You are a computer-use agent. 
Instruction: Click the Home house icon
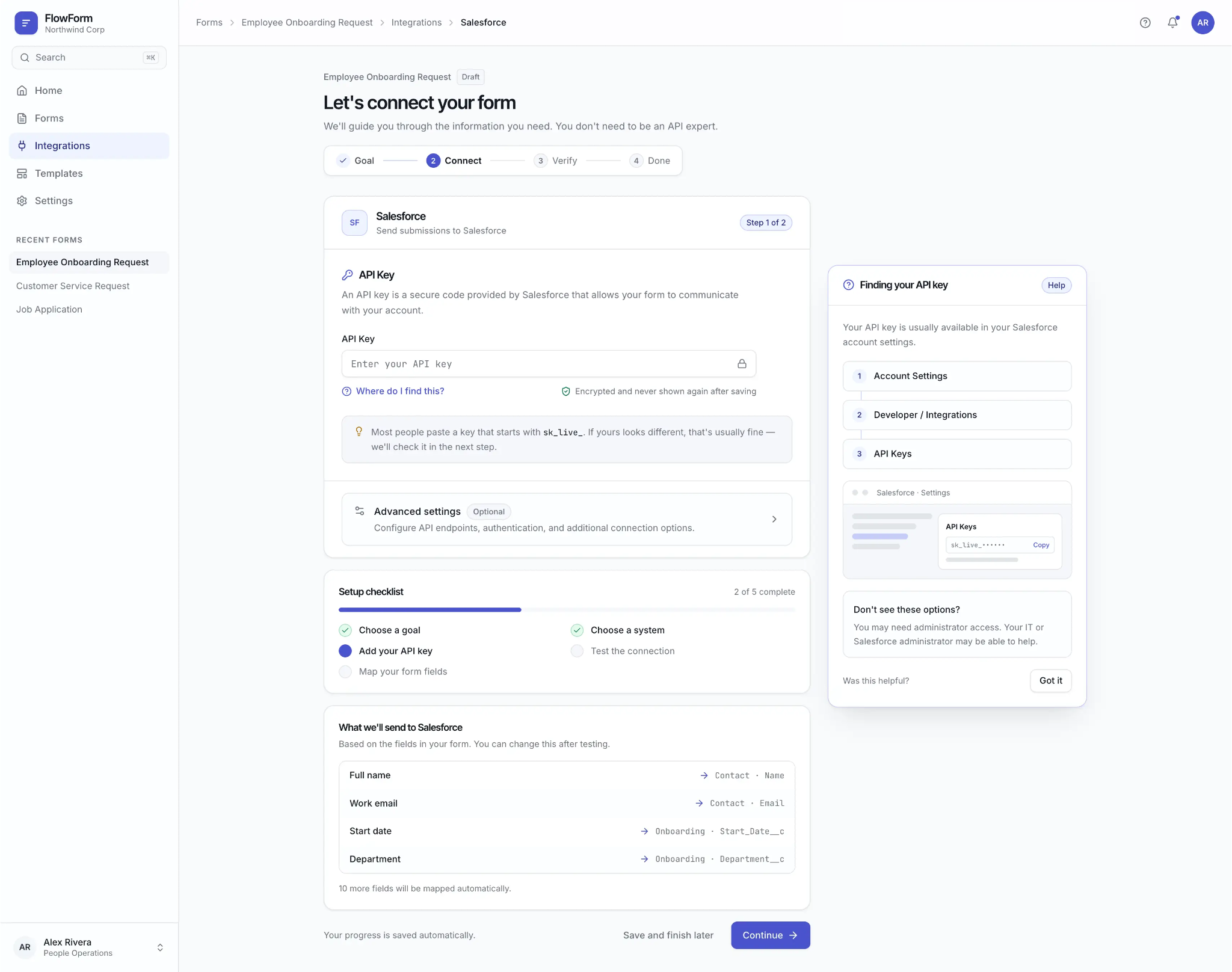click(22, 91)
